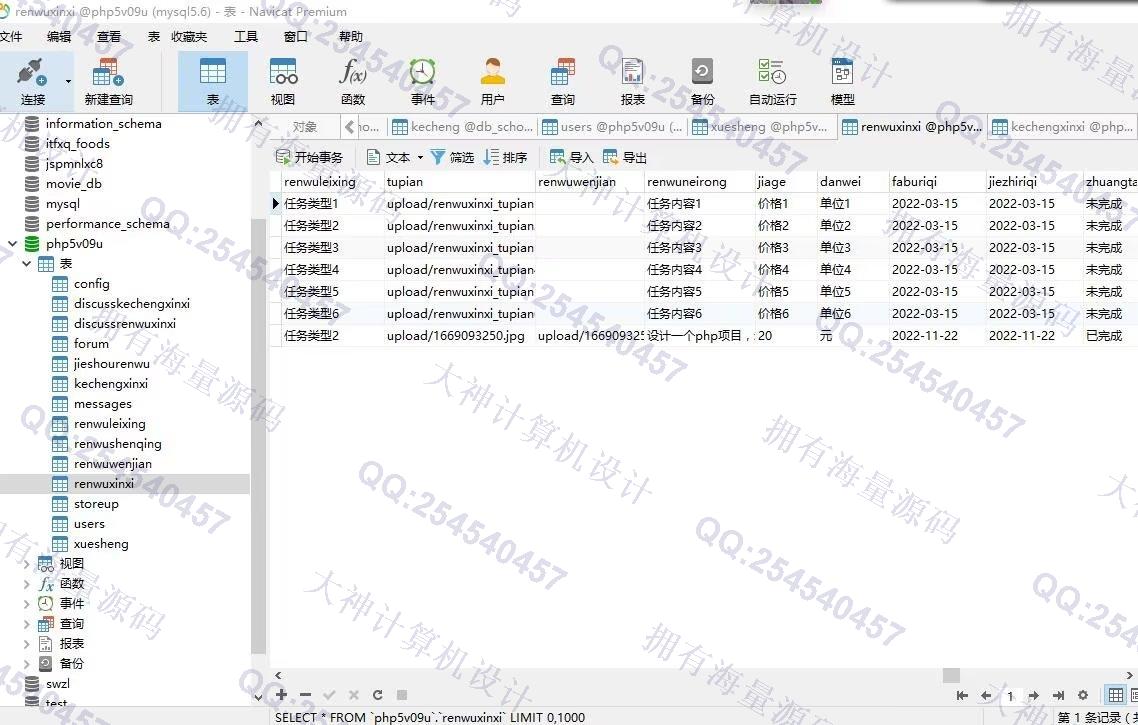1138x725 pixels.
Task: Click the 导出 export button
Action: tap(624, 157)
